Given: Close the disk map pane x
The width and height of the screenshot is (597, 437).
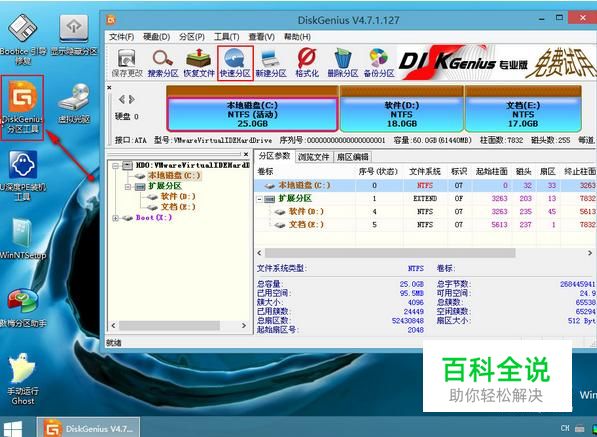Looking at the screenshot, I should pyautogui.click(x=109, y=88).
